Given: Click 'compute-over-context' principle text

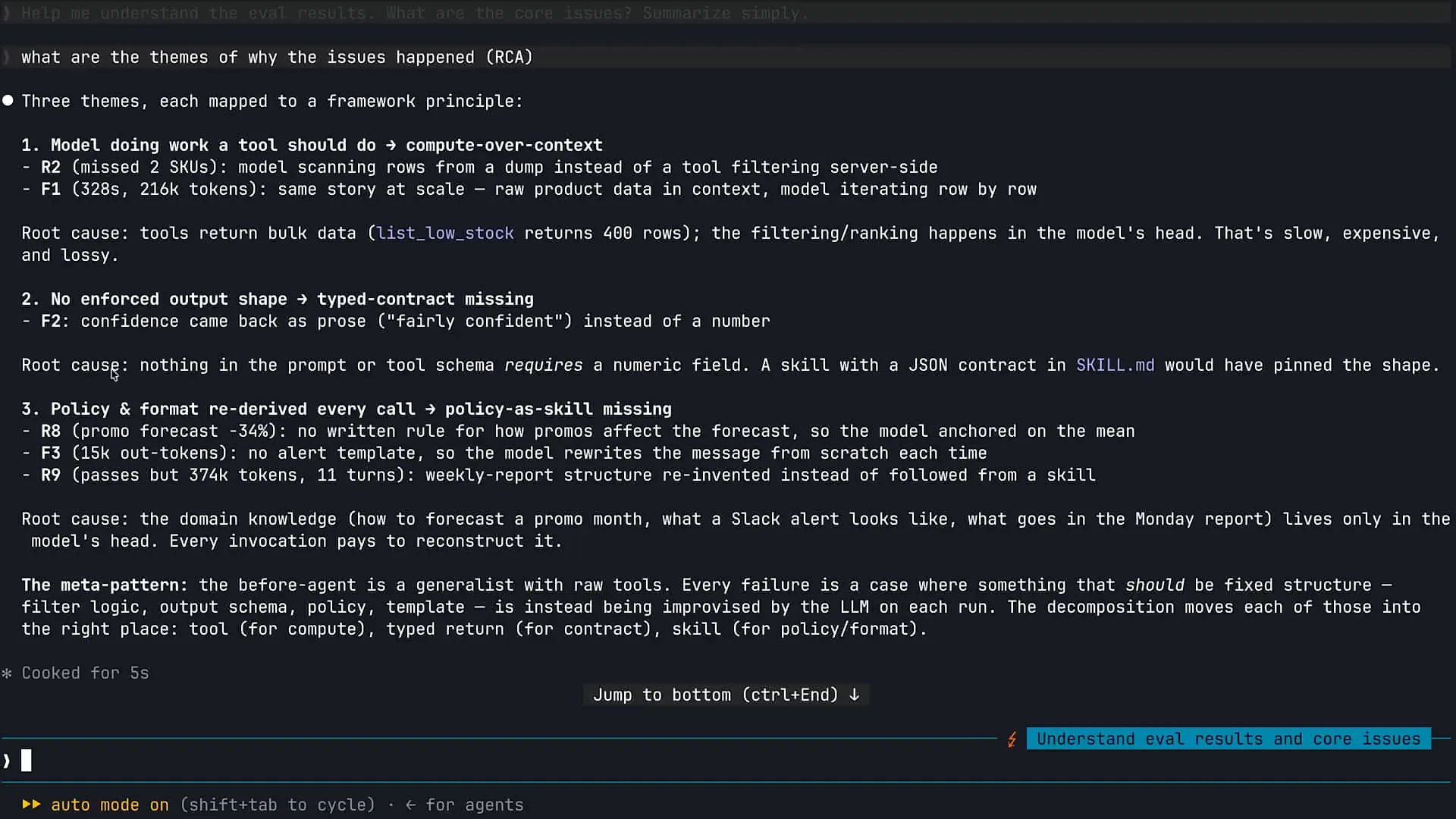Looking at the screenshot, I should click(504, 145).
